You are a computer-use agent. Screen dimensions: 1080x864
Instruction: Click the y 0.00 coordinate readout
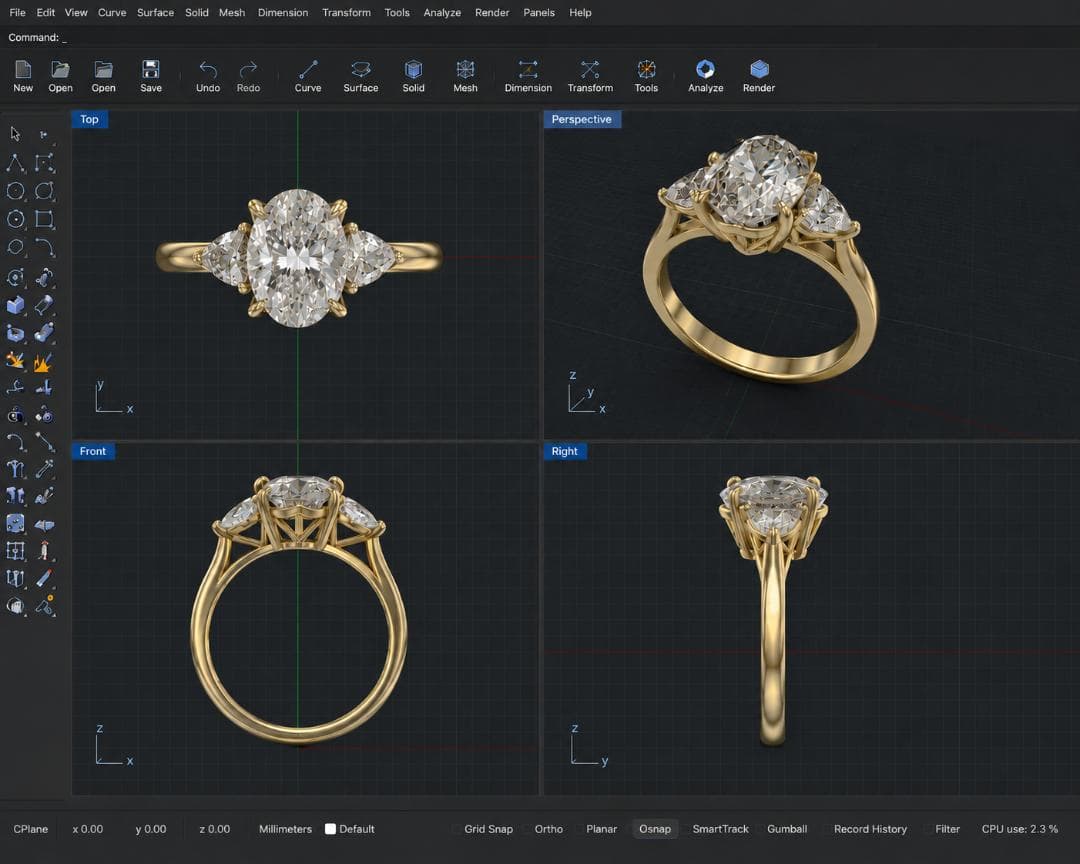pos(151,829)
